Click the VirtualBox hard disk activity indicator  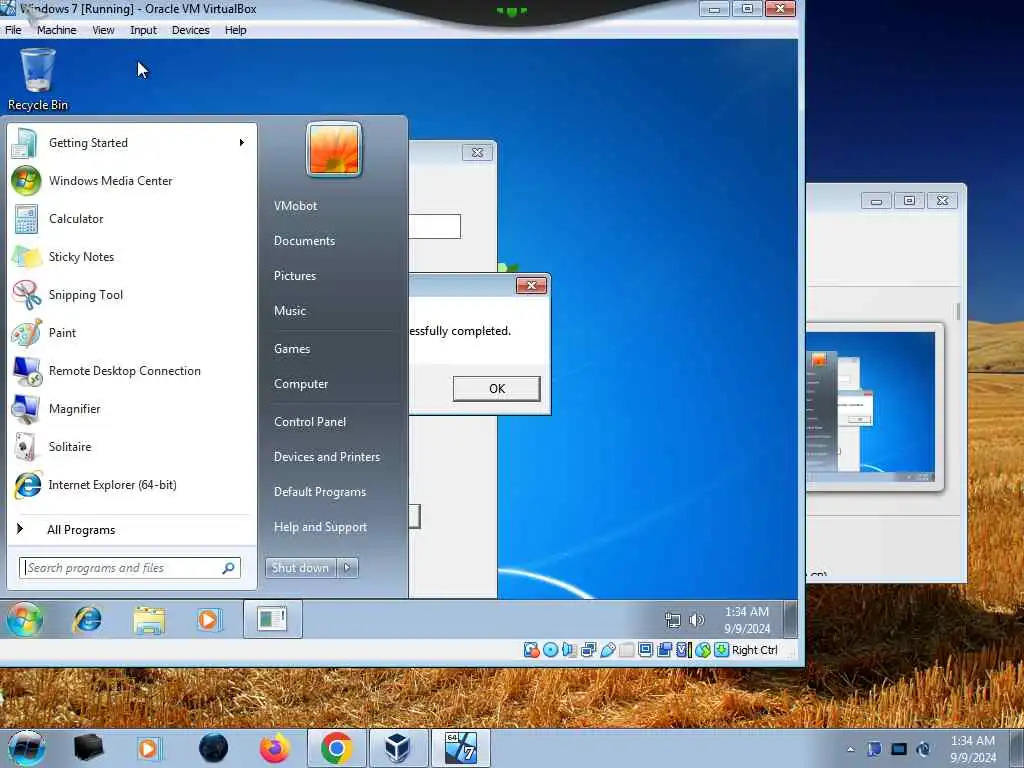(x=532, y=650)
